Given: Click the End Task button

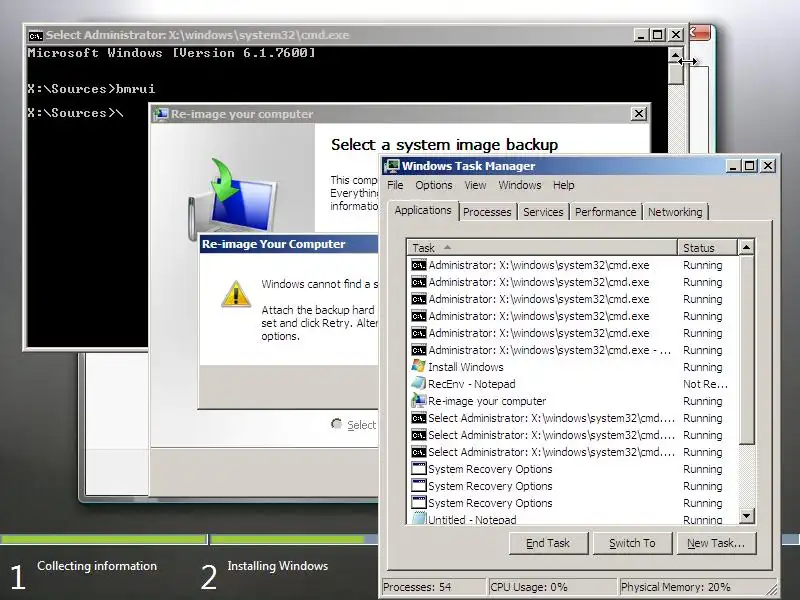Looking at the screenshot, I should click(548, 543).
